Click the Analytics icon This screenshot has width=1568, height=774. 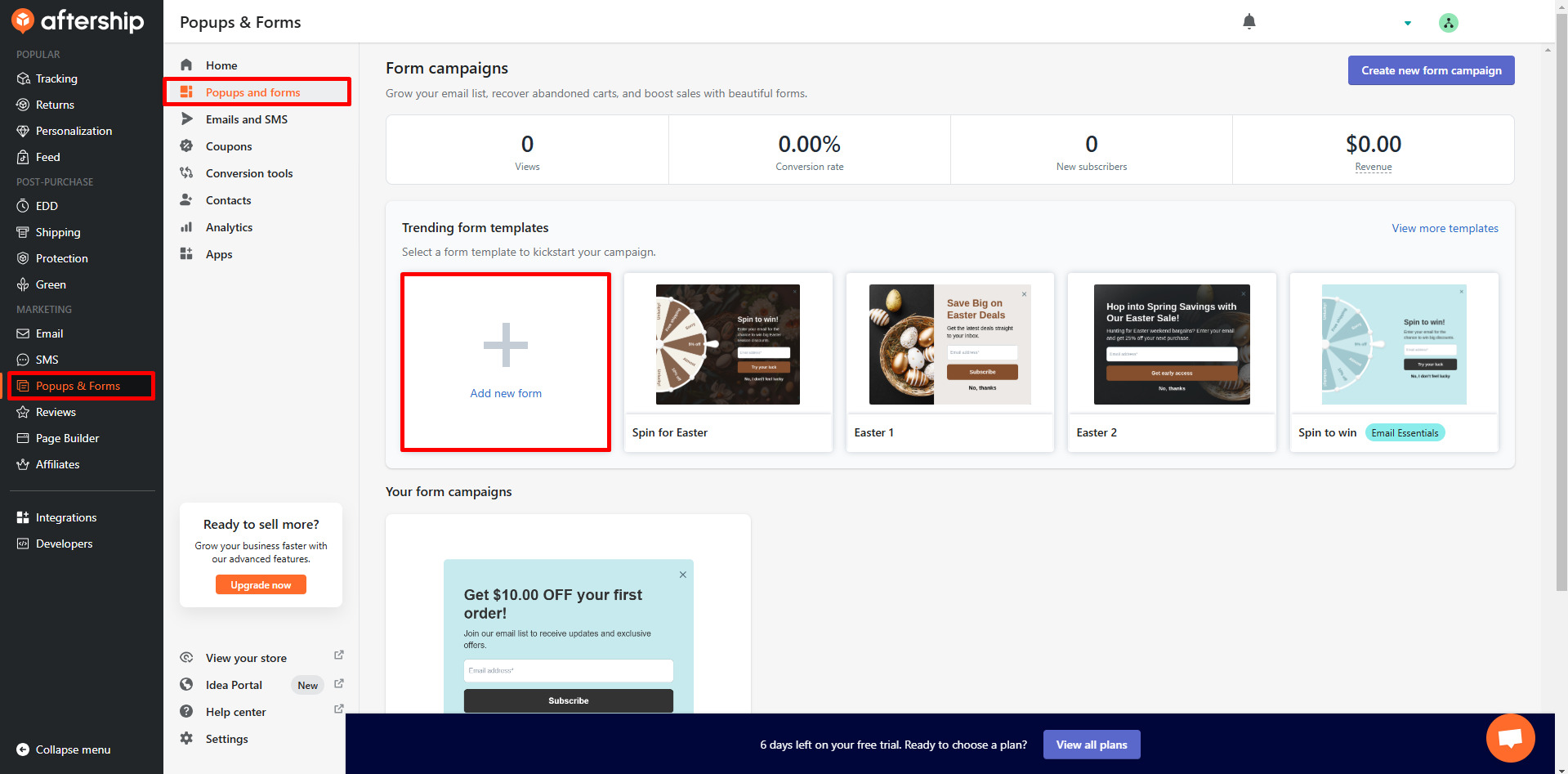[x=188, y=227]
